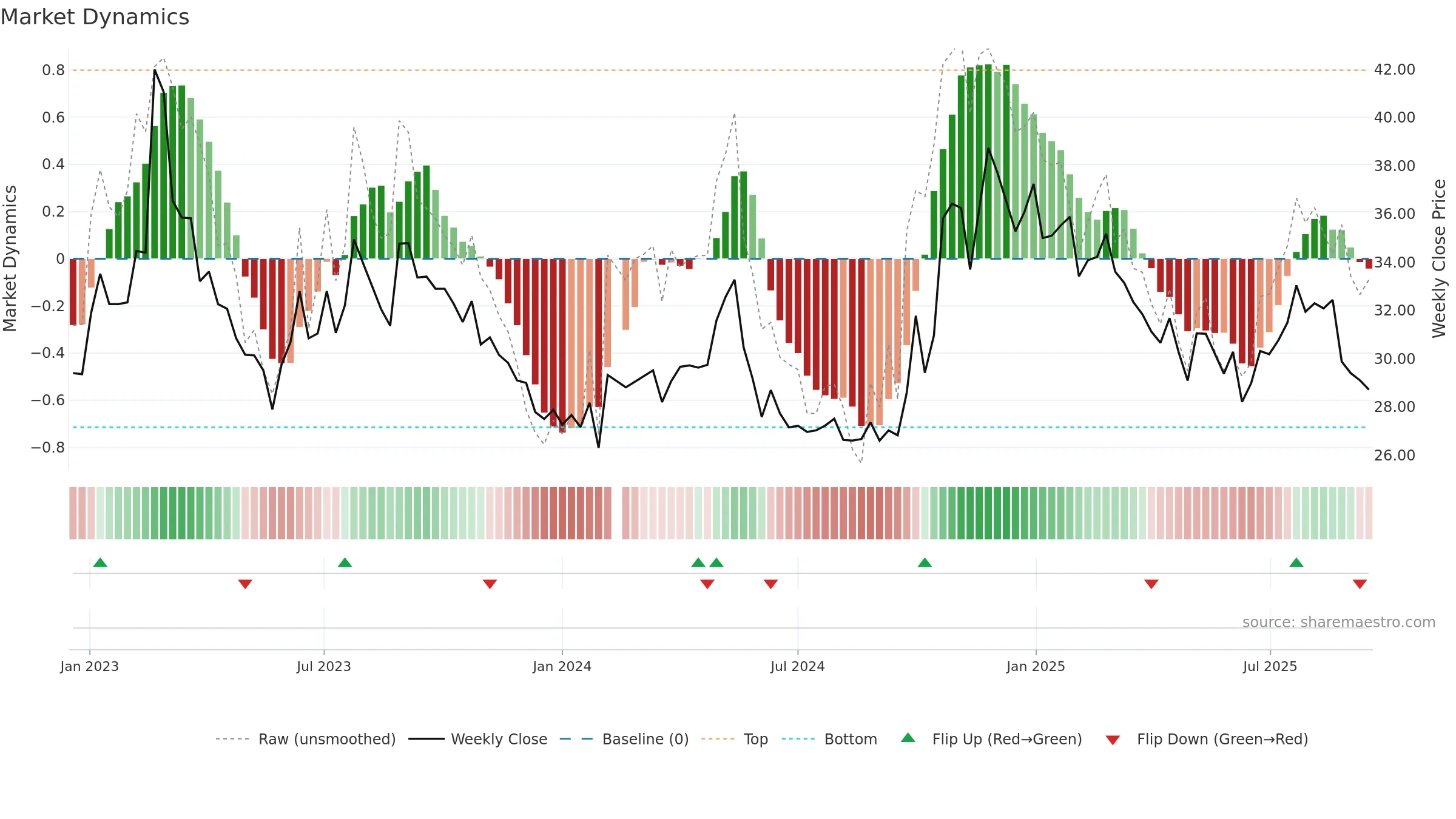Screen dimensions: 1456x819
Task: Click the 0.8 tick on the left axis
Action: click(x=53, y=70)
